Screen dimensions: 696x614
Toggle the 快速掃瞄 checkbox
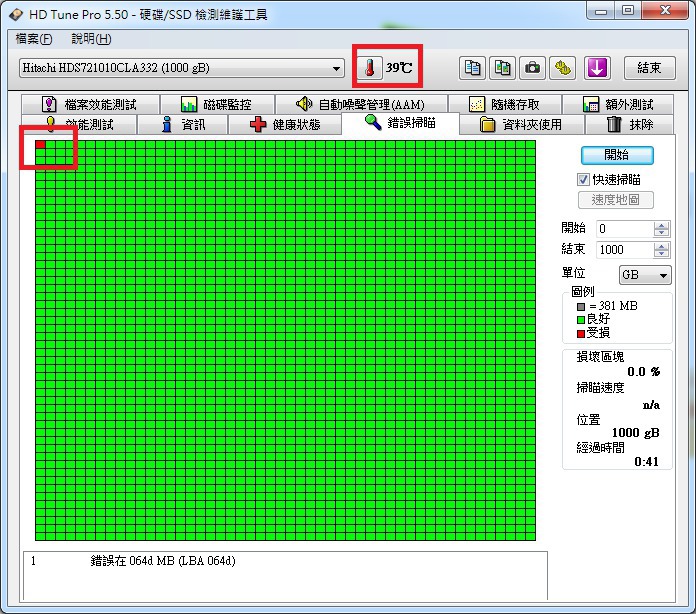pyautogui.click(x=583, y=179)
